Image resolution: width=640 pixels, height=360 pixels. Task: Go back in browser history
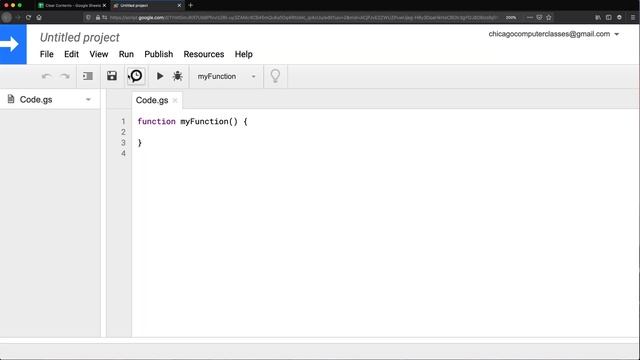[x=7, y=18]
